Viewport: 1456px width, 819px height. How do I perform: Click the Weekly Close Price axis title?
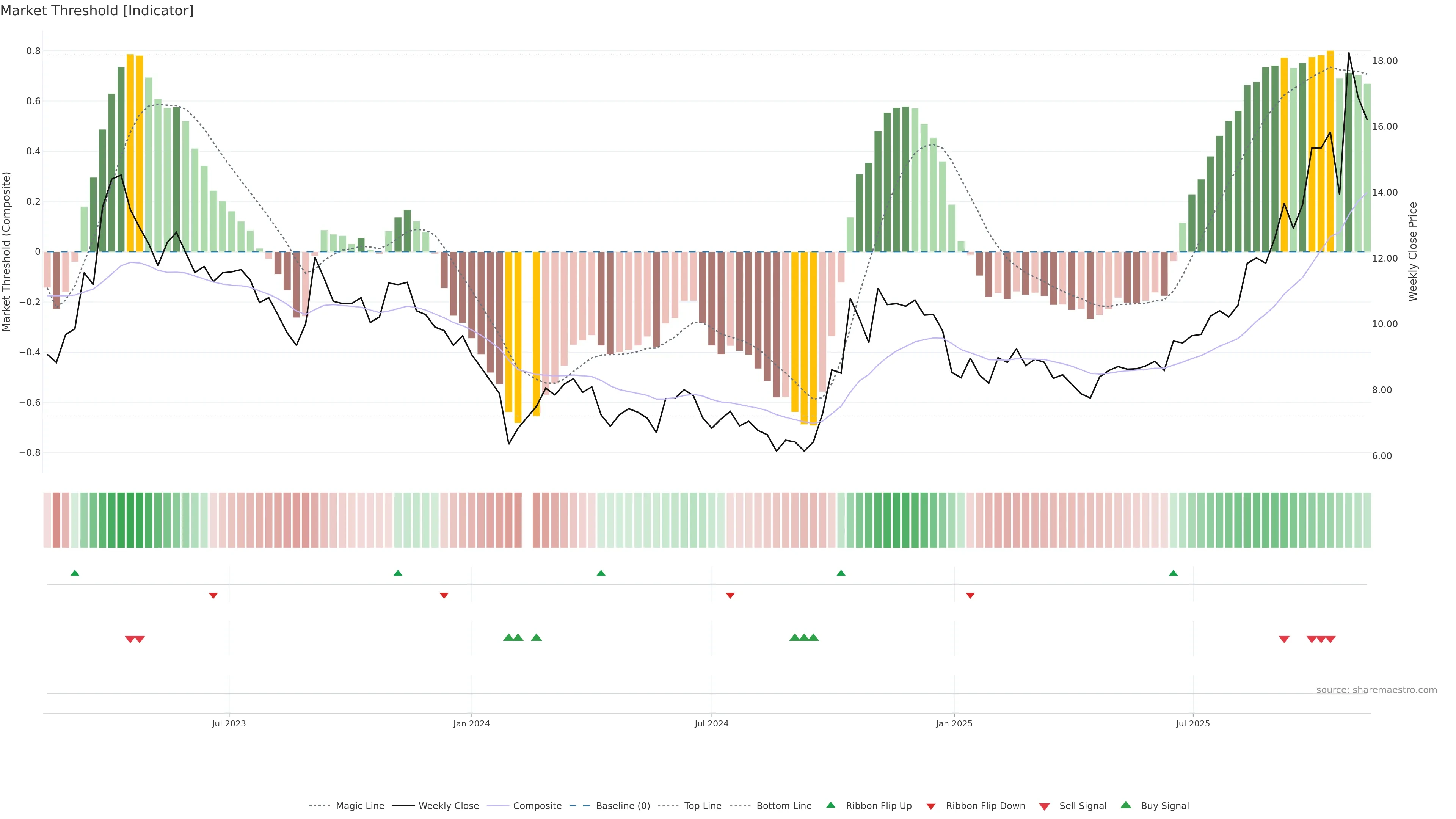point(1412,251)
